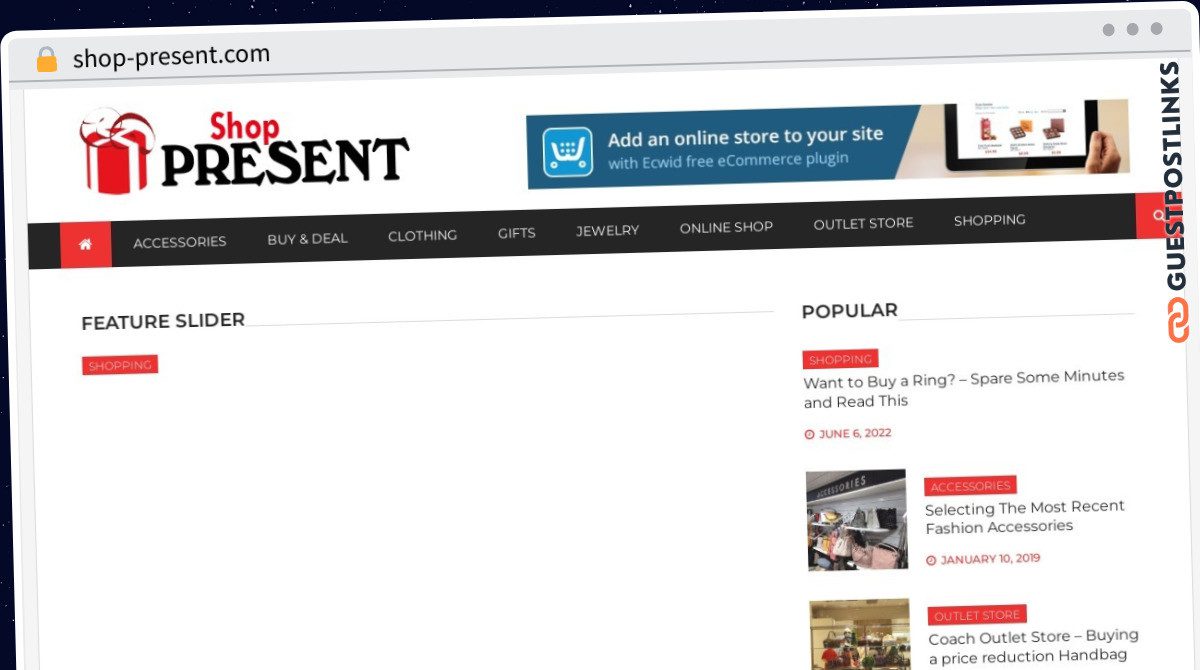Click the Shopping menu item in navbar
This screenshot has width=1200, height=670.
989,220
